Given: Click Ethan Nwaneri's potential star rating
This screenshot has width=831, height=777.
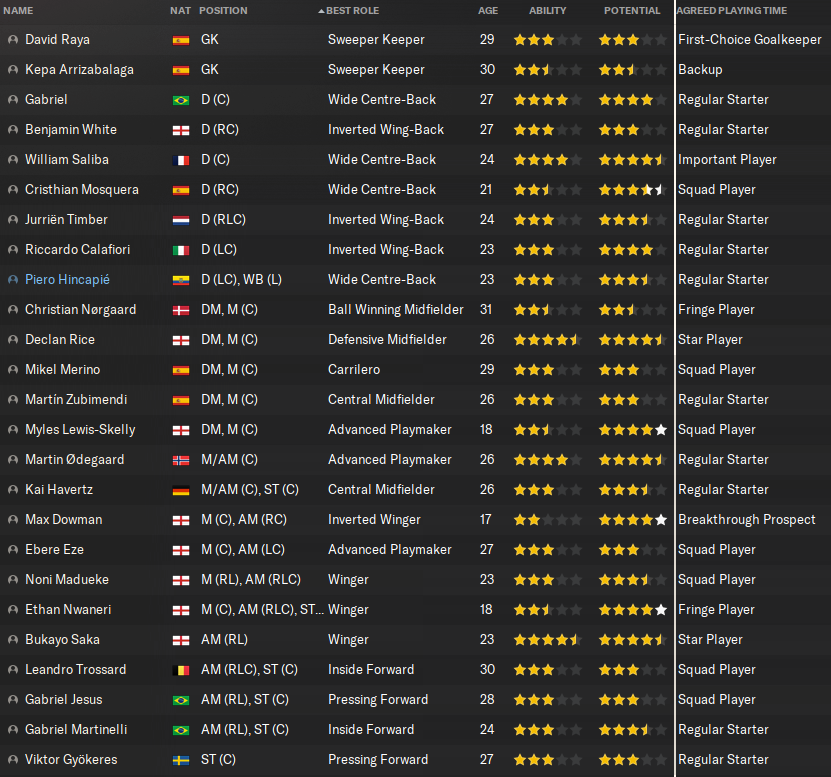Looking at the screenshot, I should pyautogui.click(x=632, y=610).
